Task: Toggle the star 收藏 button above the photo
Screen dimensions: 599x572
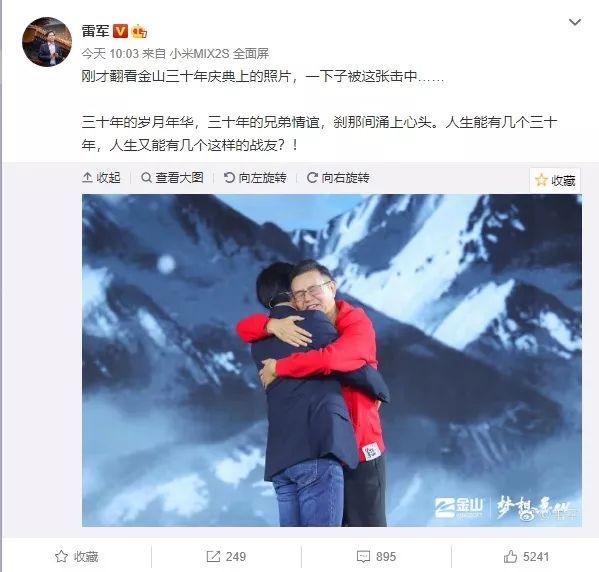Action: [x=555, y=180]
